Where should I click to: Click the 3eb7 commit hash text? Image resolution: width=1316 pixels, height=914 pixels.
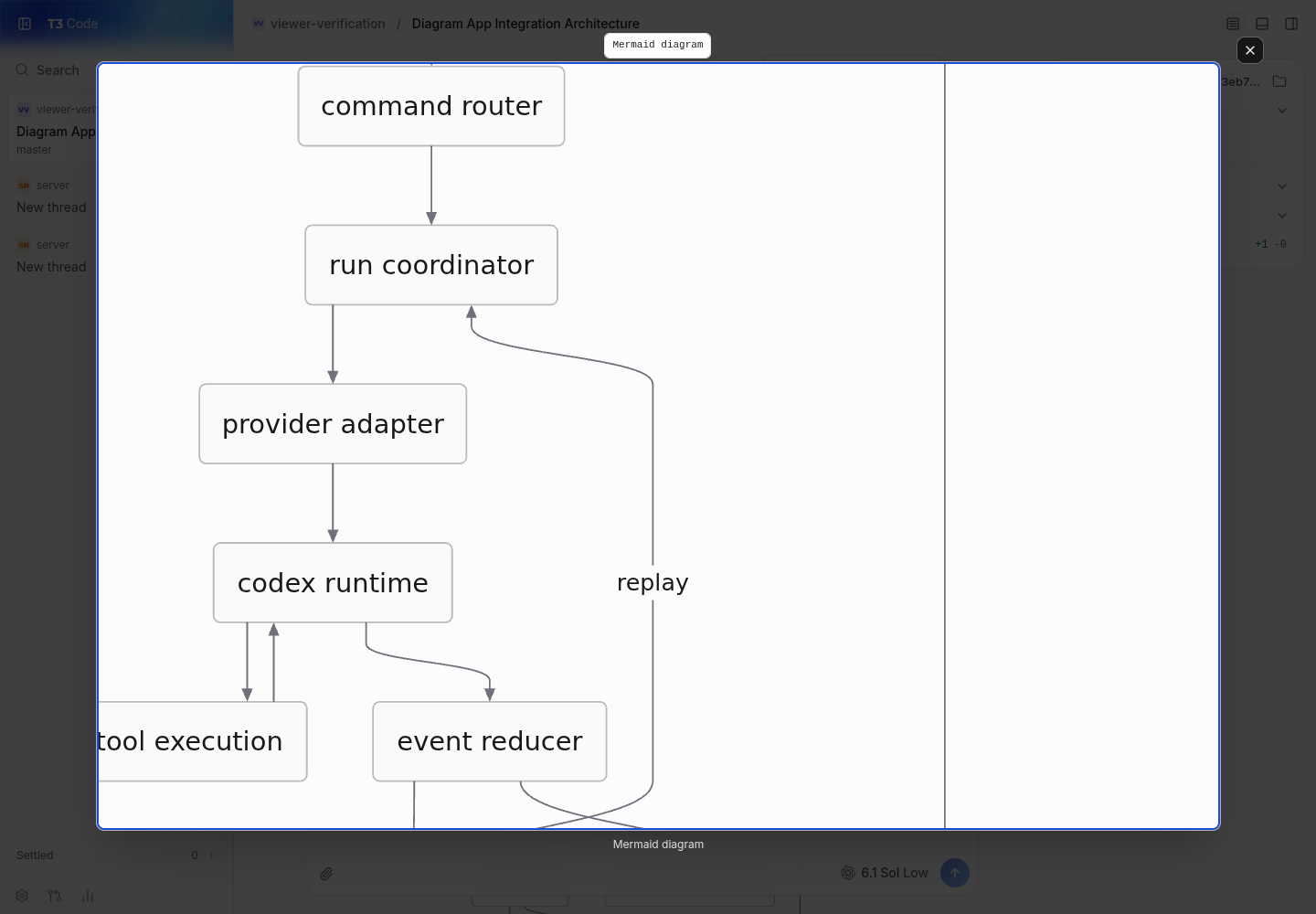tap(1240, 82)
